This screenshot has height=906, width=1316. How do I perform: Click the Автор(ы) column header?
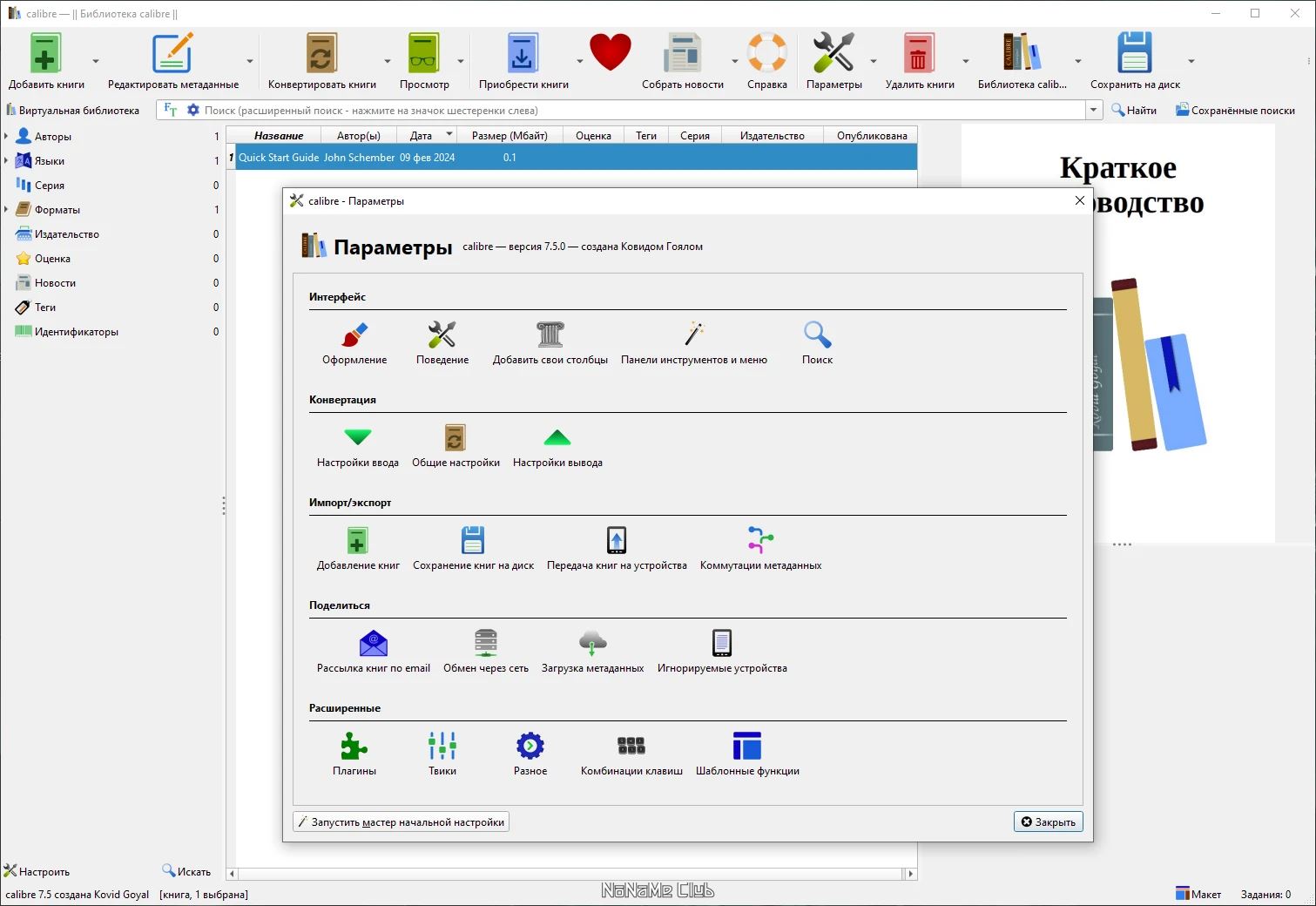pos(359,135)
